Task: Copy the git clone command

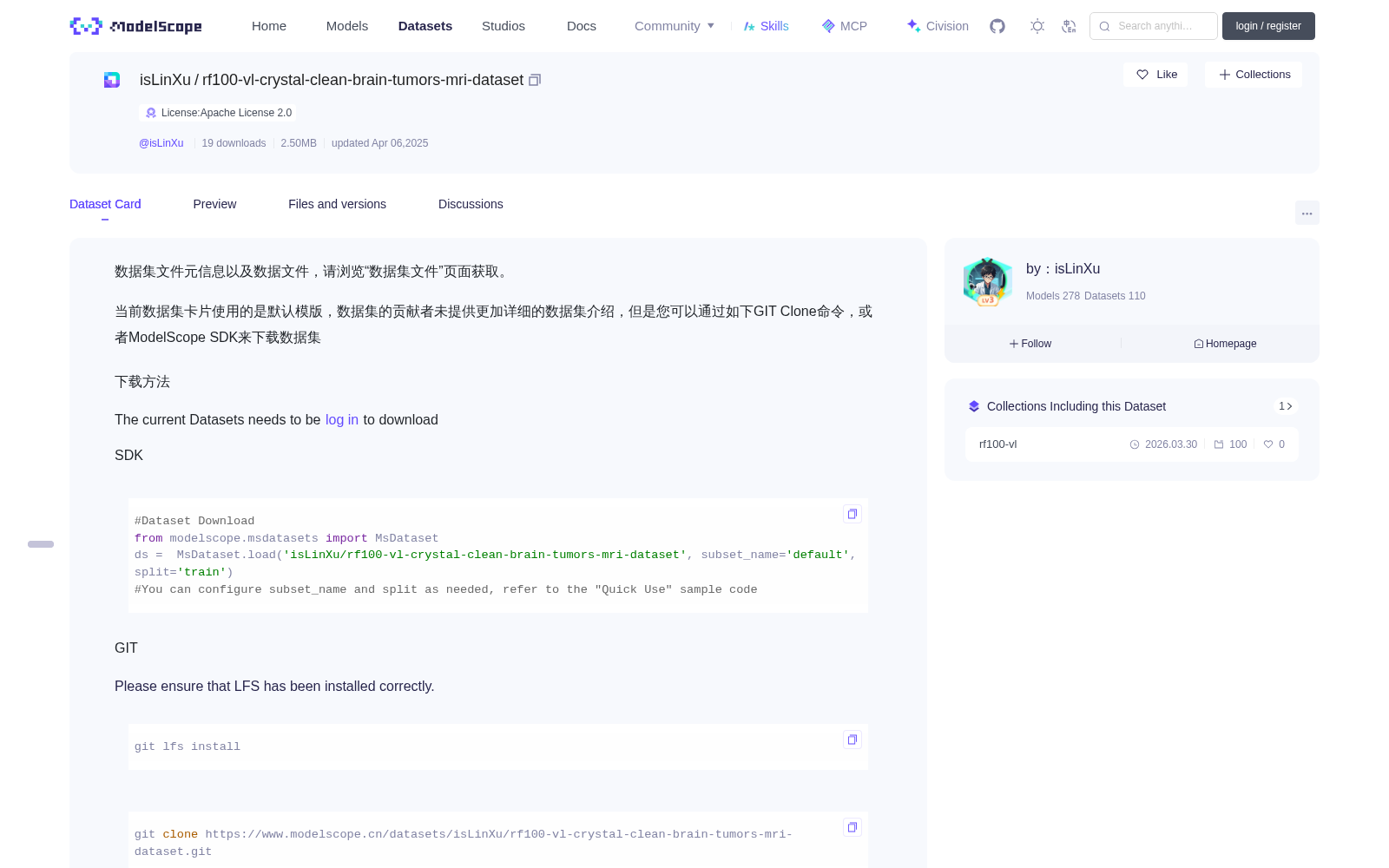Action: pos(852,827)
